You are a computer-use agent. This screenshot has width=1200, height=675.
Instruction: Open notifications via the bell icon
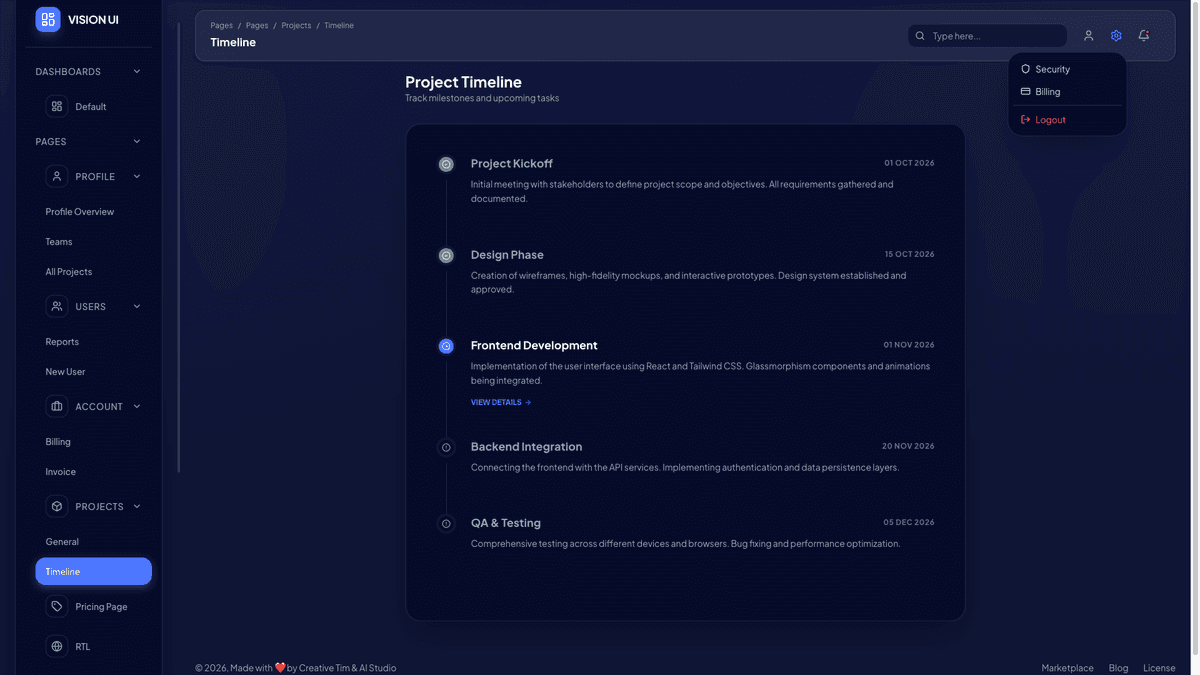click(1143, 35)
